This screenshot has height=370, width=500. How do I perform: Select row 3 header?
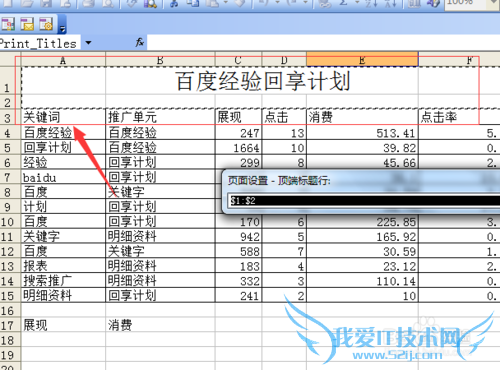click(10, 117)
